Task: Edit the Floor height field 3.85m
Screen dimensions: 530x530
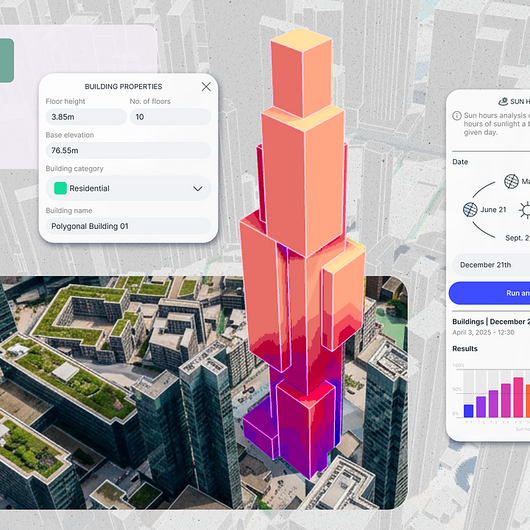Action: pos(86,117)
